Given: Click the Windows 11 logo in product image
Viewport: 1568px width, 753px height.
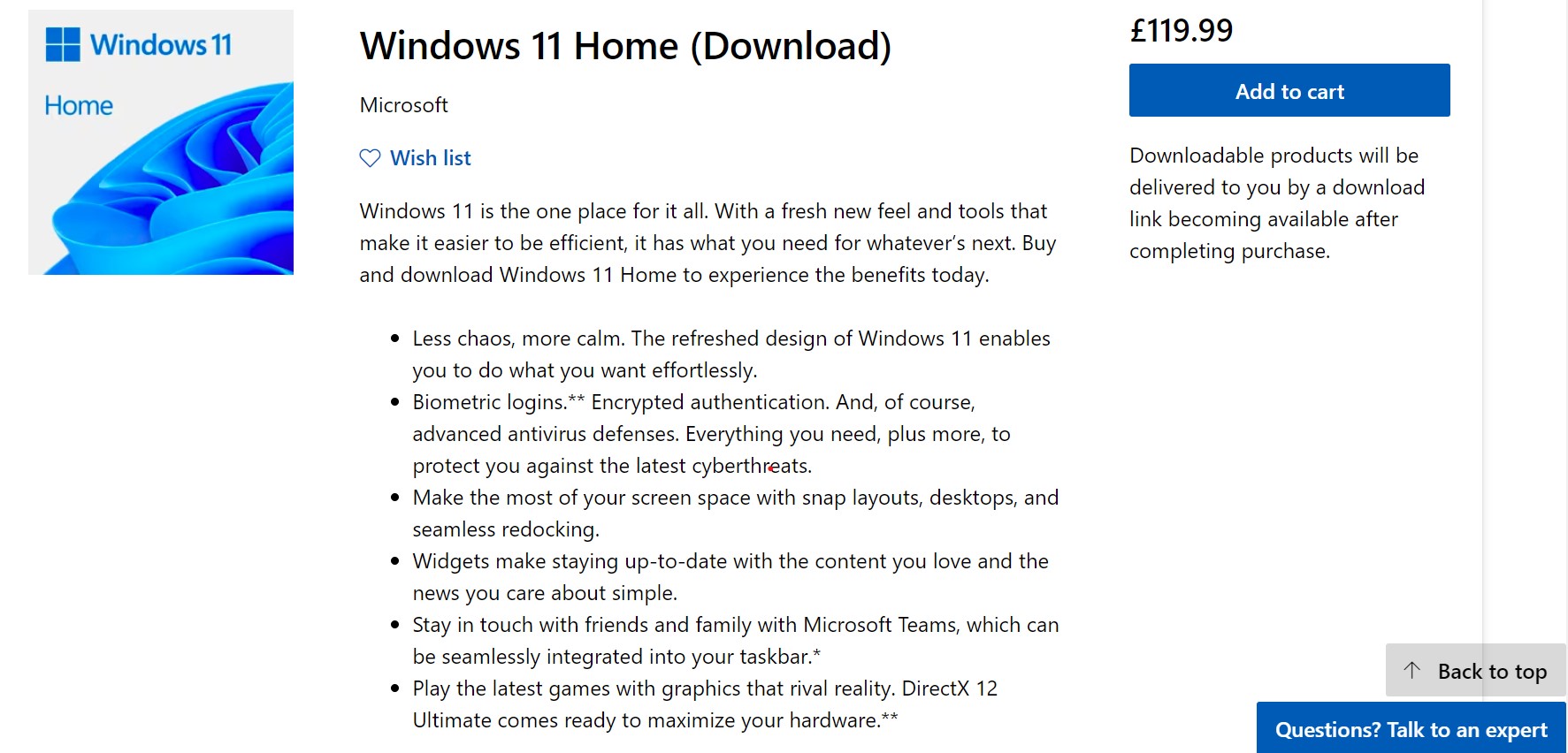Looking at the screenshot, I should point(139,44).
